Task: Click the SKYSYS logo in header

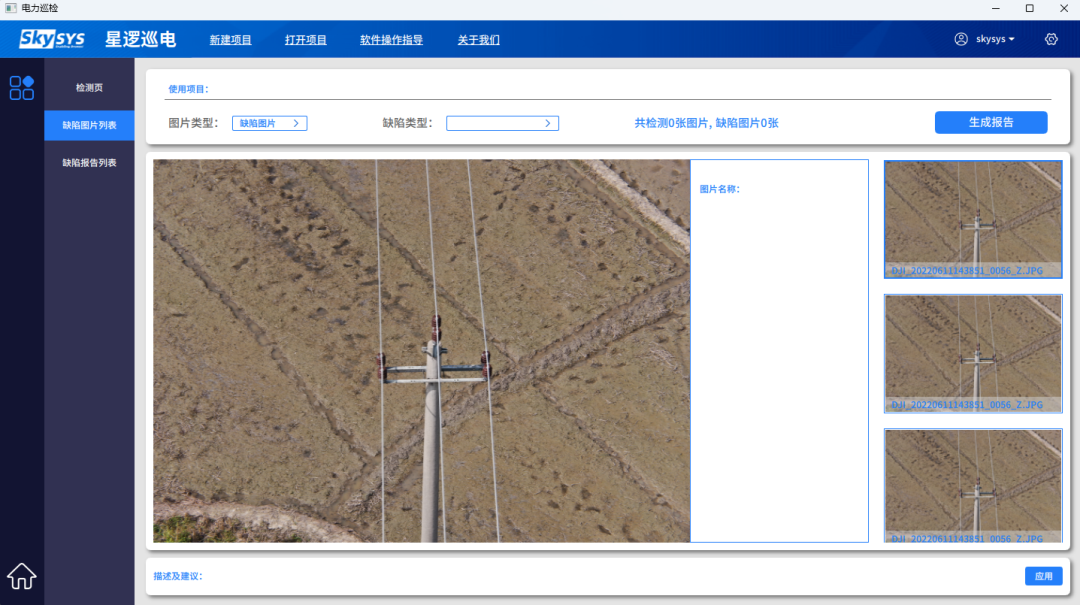Action: pyautogui.click(x=52, y=40)
